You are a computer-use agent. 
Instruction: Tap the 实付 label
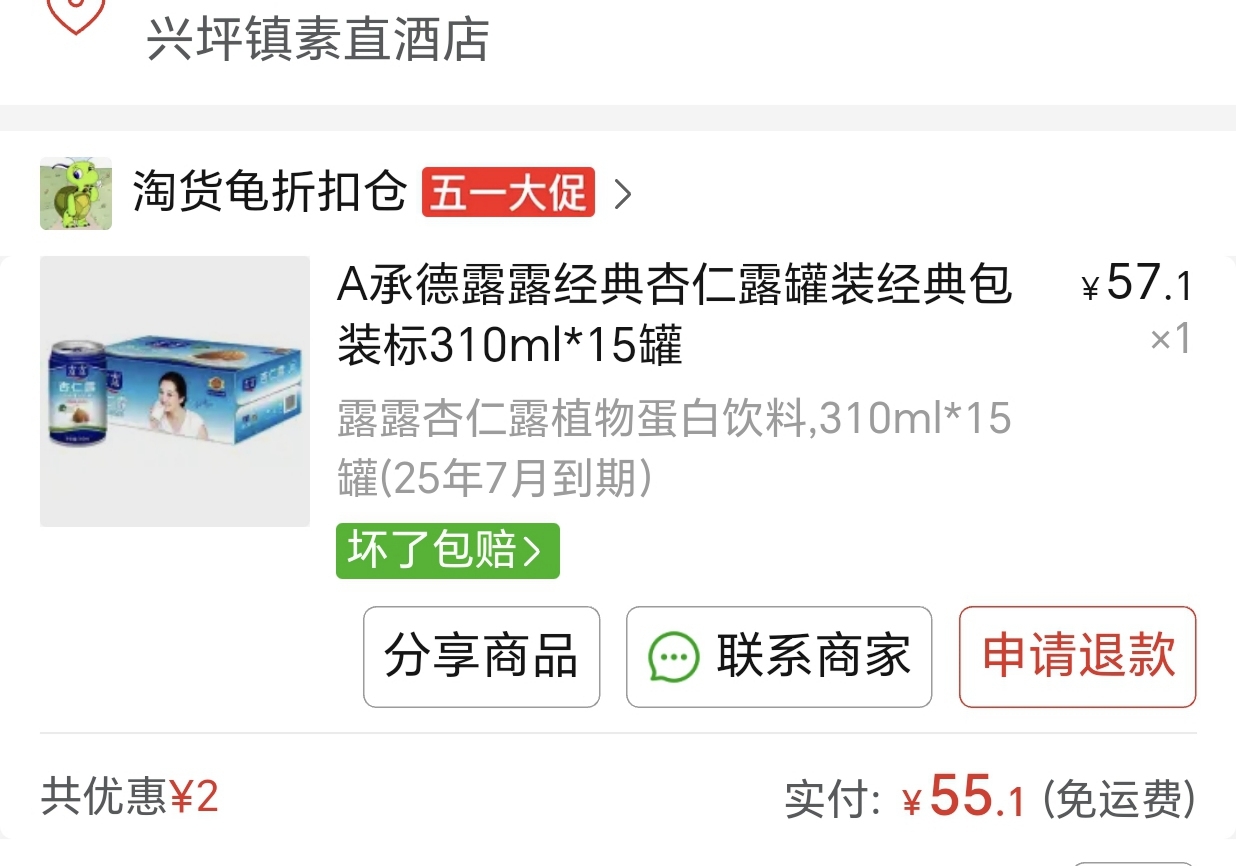(833, 800)
